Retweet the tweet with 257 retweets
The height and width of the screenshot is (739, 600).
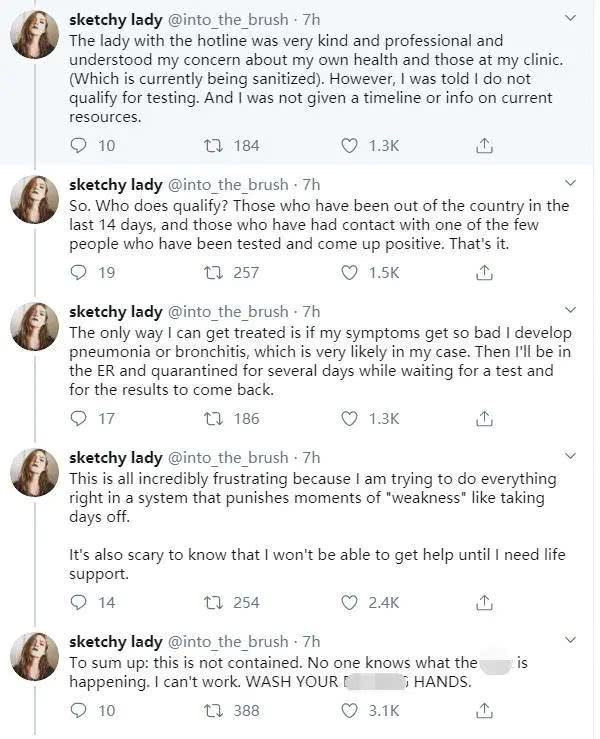[x=212, y=272]
